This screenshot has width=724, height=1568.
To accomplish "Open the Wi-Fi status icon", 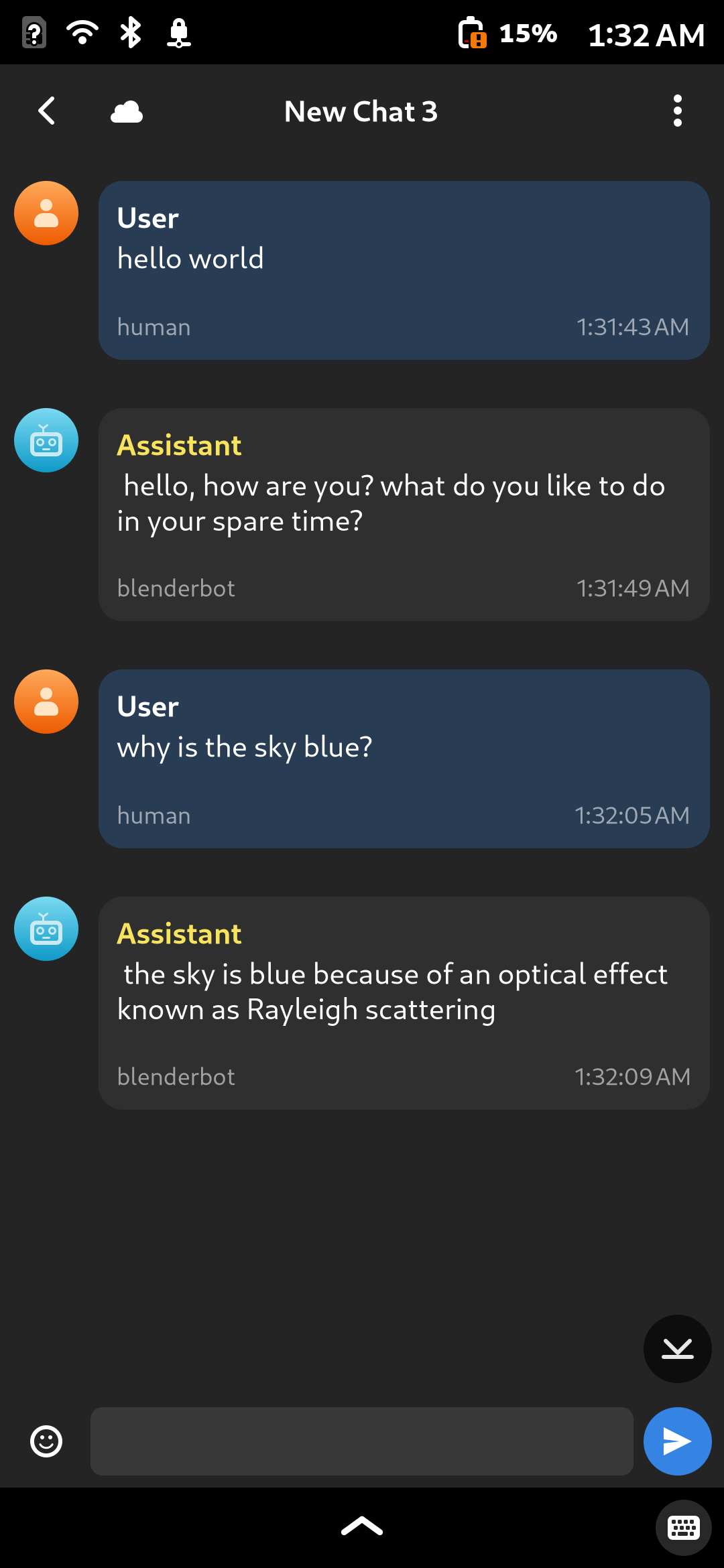I will (x=82, y=32).
